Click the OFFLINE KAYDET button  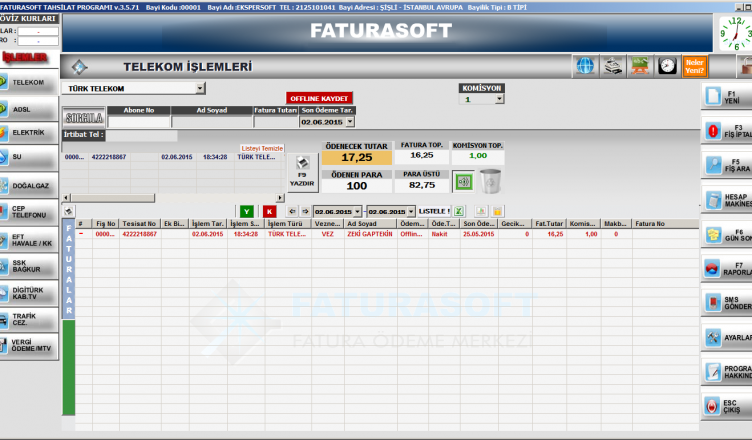pyautogui.click(x=319, y=98)
